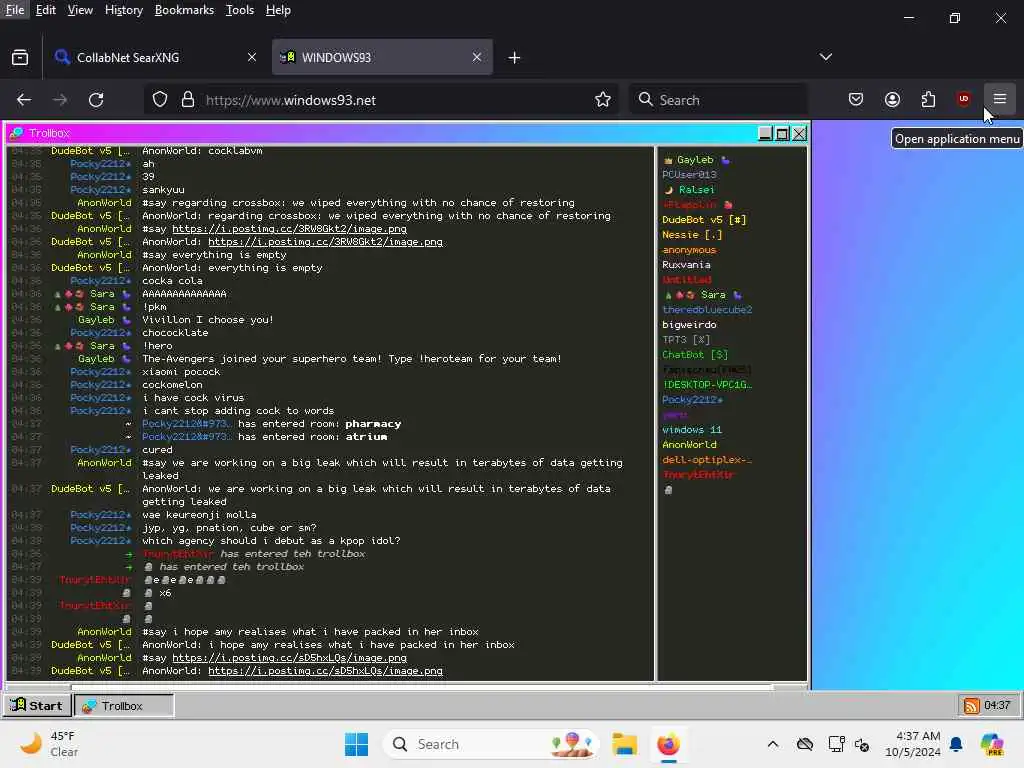
Task: Click the Save to Pocket icon
Action: coord(856,99)
